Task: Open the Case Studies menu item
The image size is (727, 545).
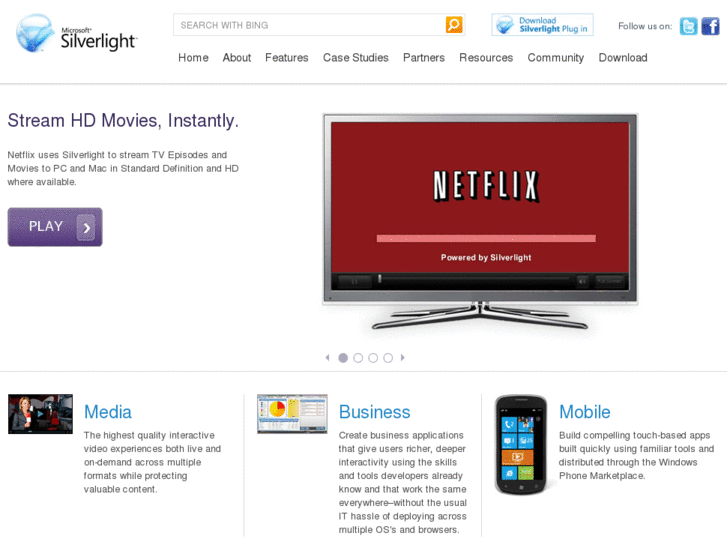Action: 356,58
